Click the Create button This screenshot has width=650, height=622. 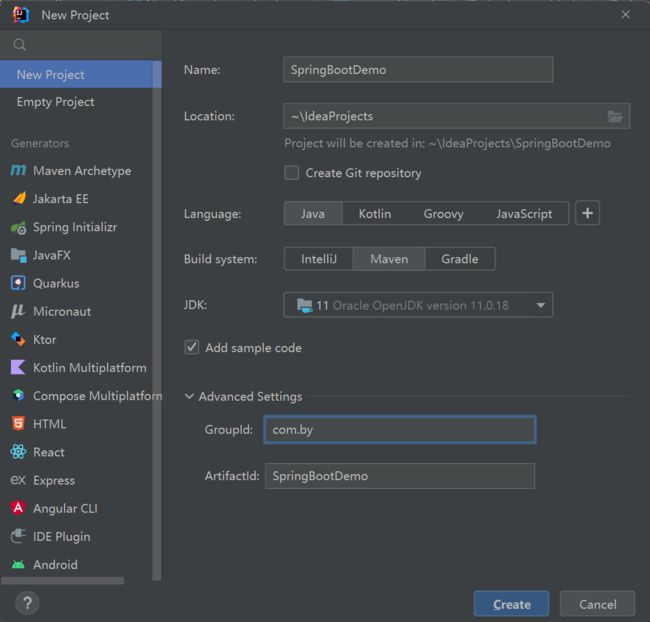click(512, 604)
